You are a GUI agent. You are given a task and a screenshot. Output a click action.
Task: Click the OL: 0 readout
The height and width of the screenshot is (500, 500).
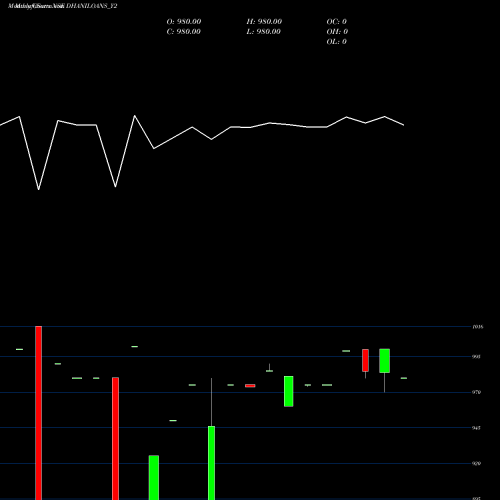tap(336, 42)
